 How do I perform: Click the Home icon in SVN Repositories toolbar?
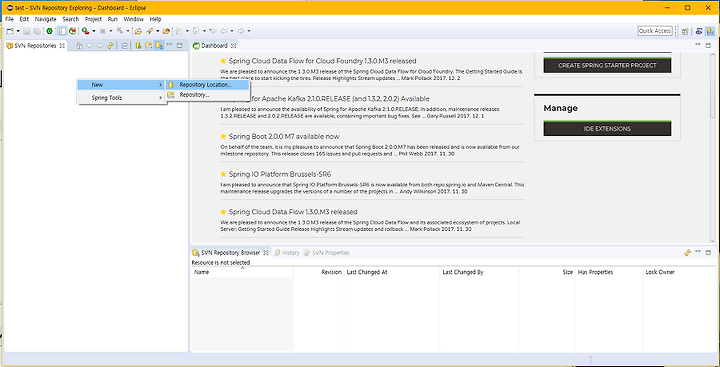[79, 45]
